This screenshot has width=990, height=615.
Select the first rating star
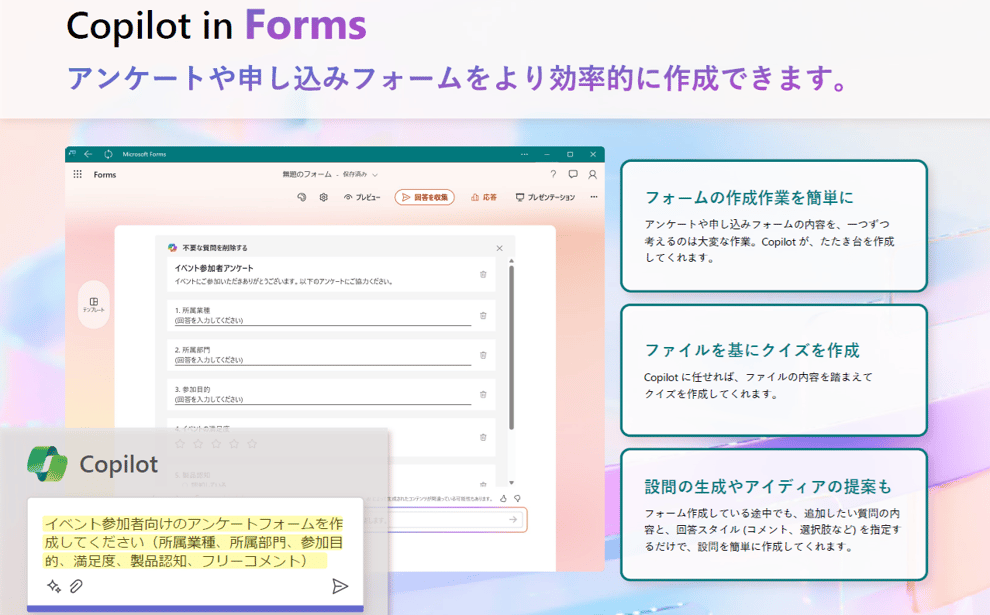tap(180, 444)
